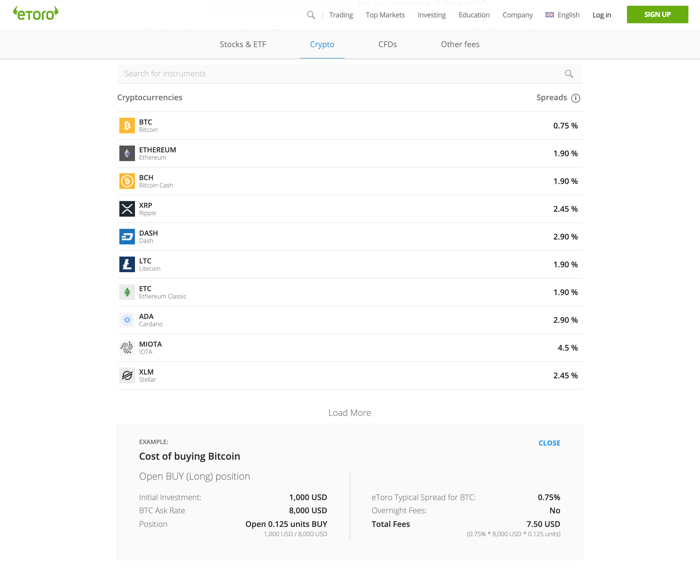The height and width of the screenshot is (576, 700).
Task: Click the Open 0.125 units BUY value
Action: pos(286,524)
